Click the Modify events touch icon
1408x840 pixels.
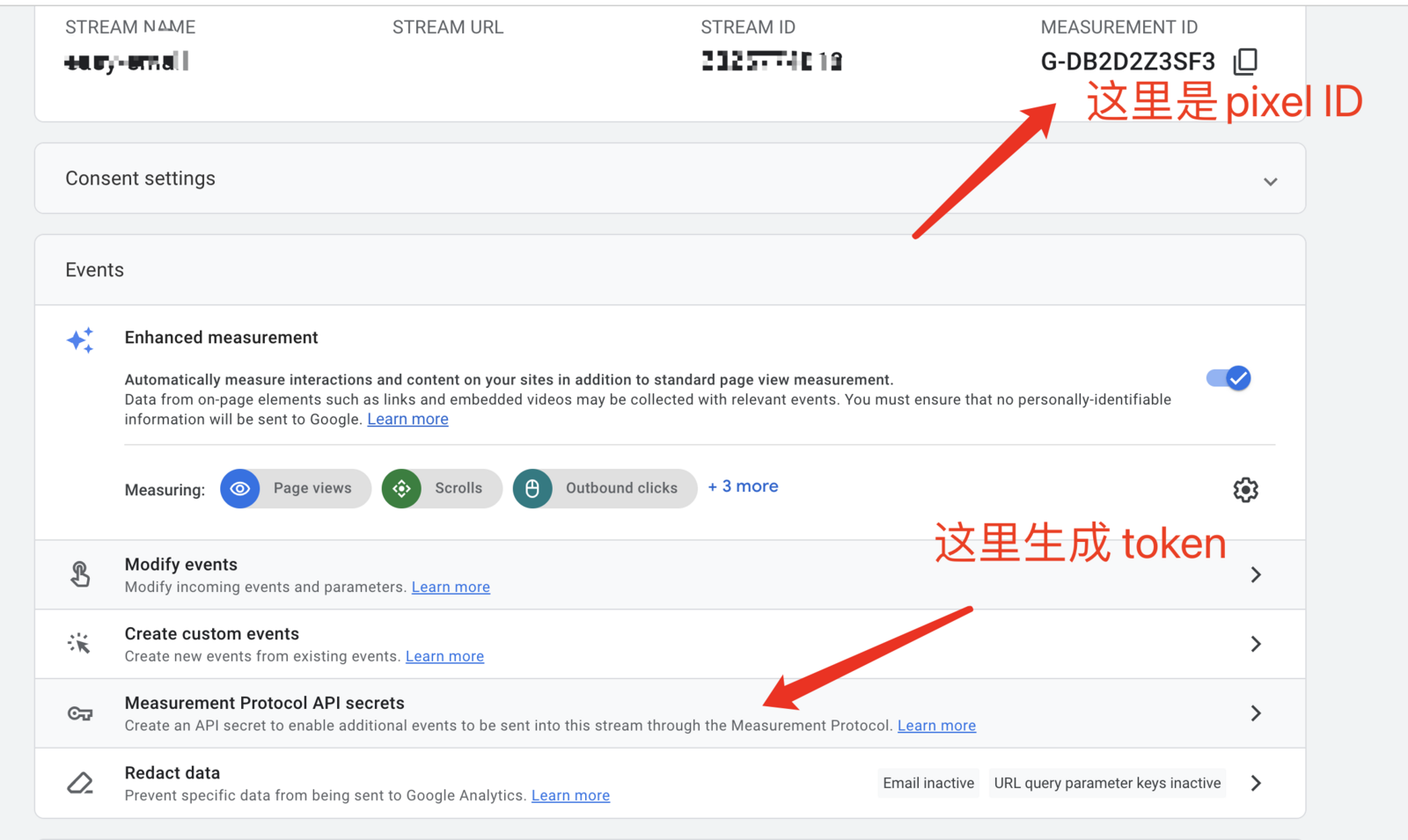coord(80,574)
